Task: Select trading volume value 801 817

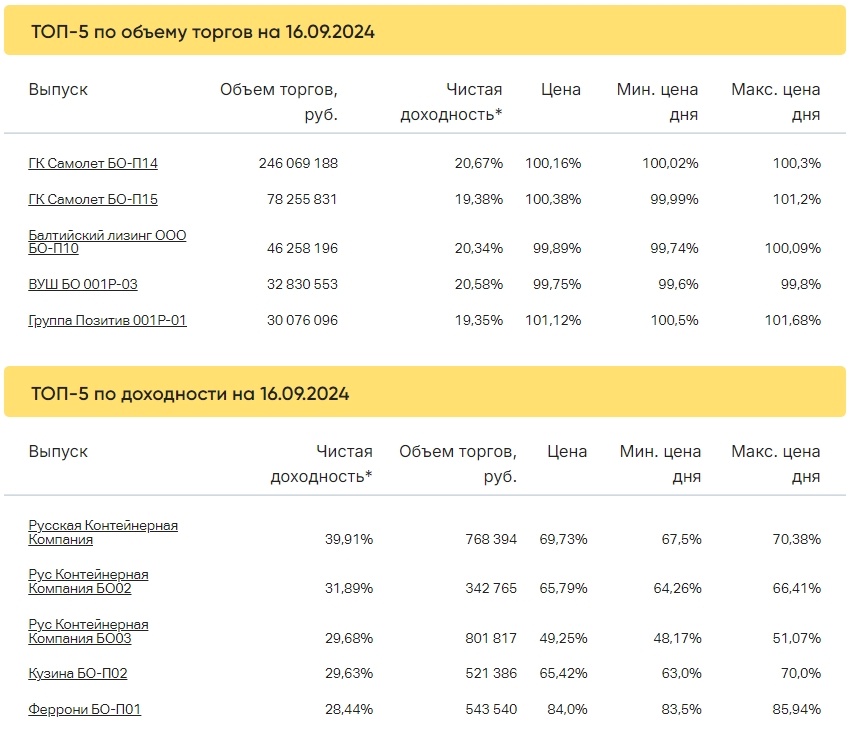Action: (491, 638)
